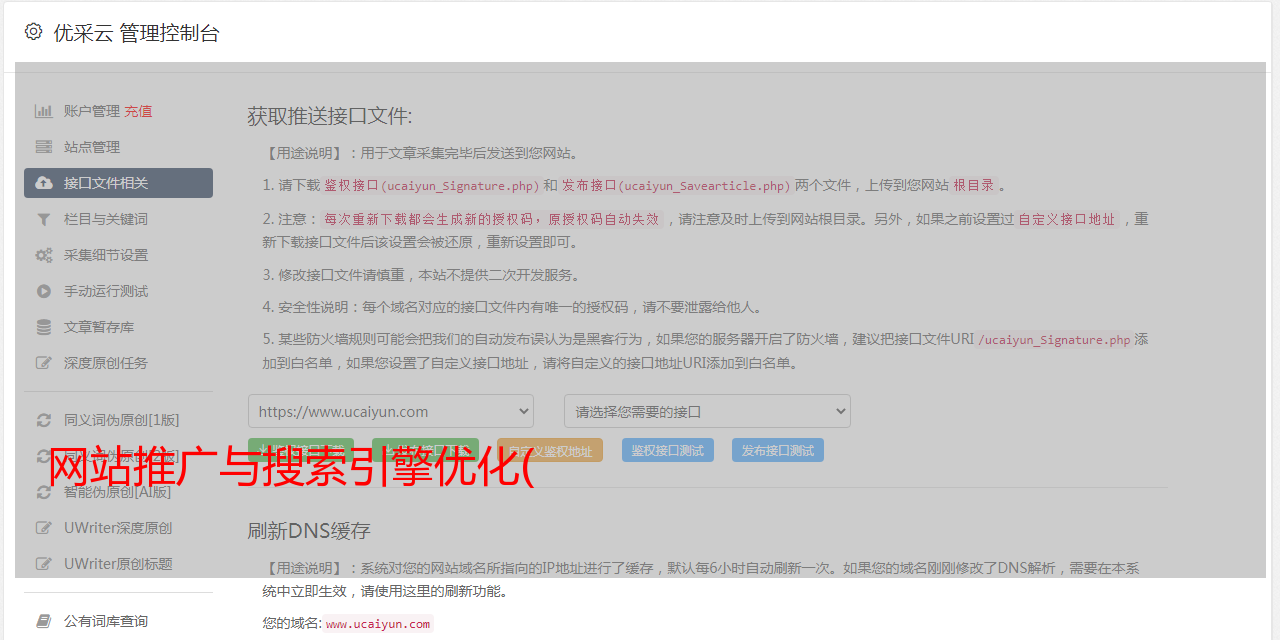Click the 发布接口(ucaiyun_Saveарticle.php) code text
The width and height of the screenshot is (1280, 640).
676,186
